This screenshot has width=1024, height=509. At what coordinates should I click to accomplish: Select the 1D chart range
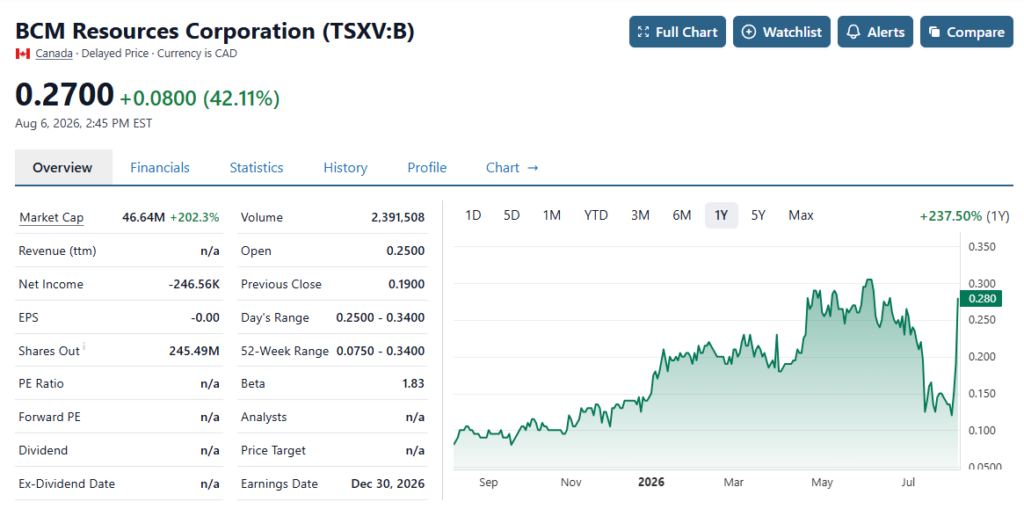[473, 215]
